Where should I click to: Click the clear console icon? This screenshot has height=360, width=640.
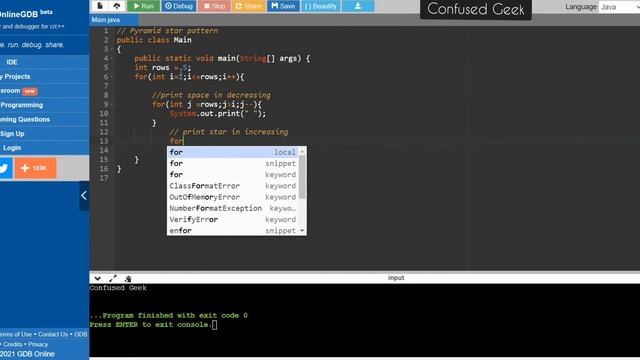(128, 279)
